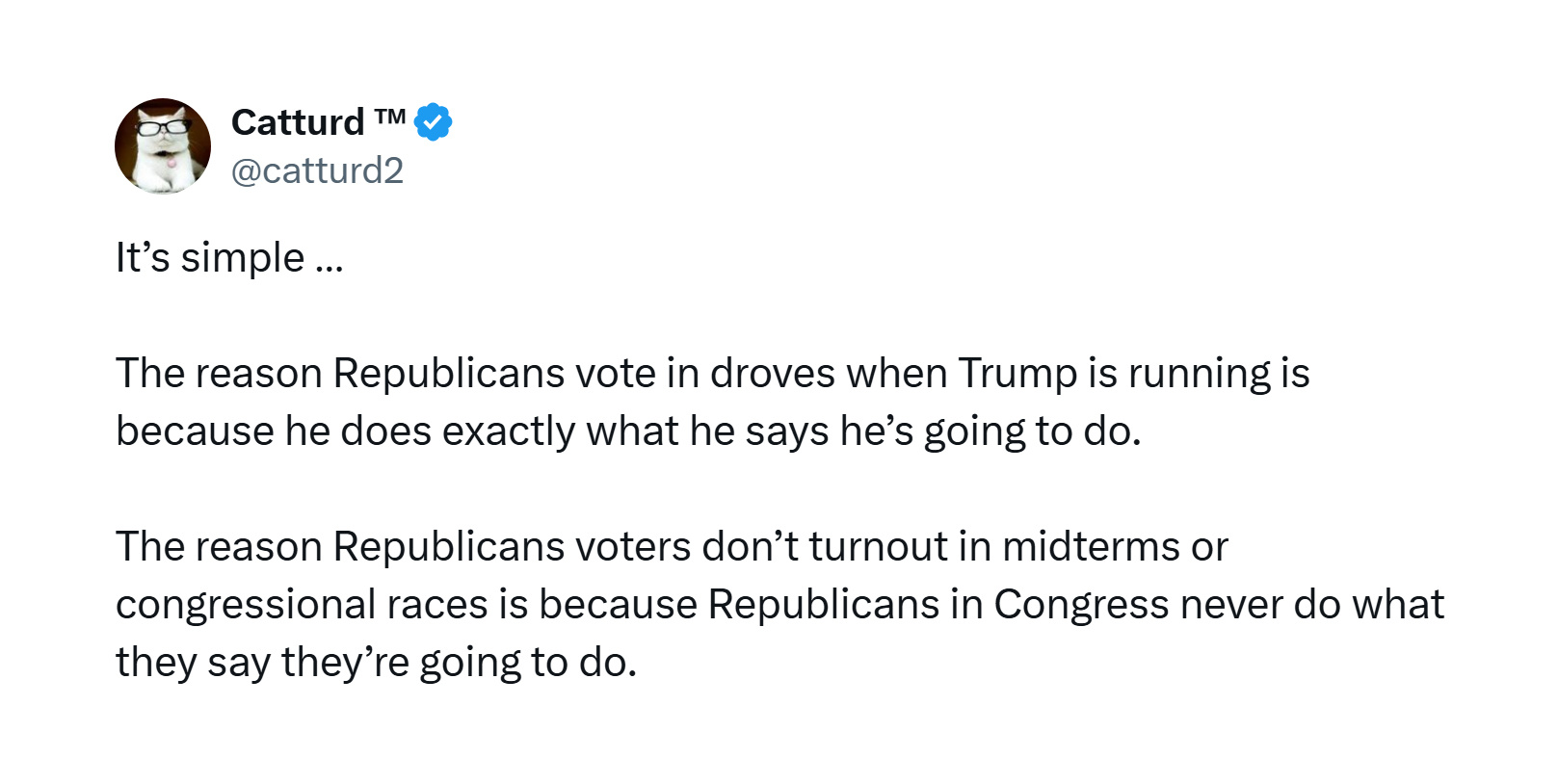1558x784 pixels.
Task: Click the word "exactly" in the tweet
Action: 509,432
